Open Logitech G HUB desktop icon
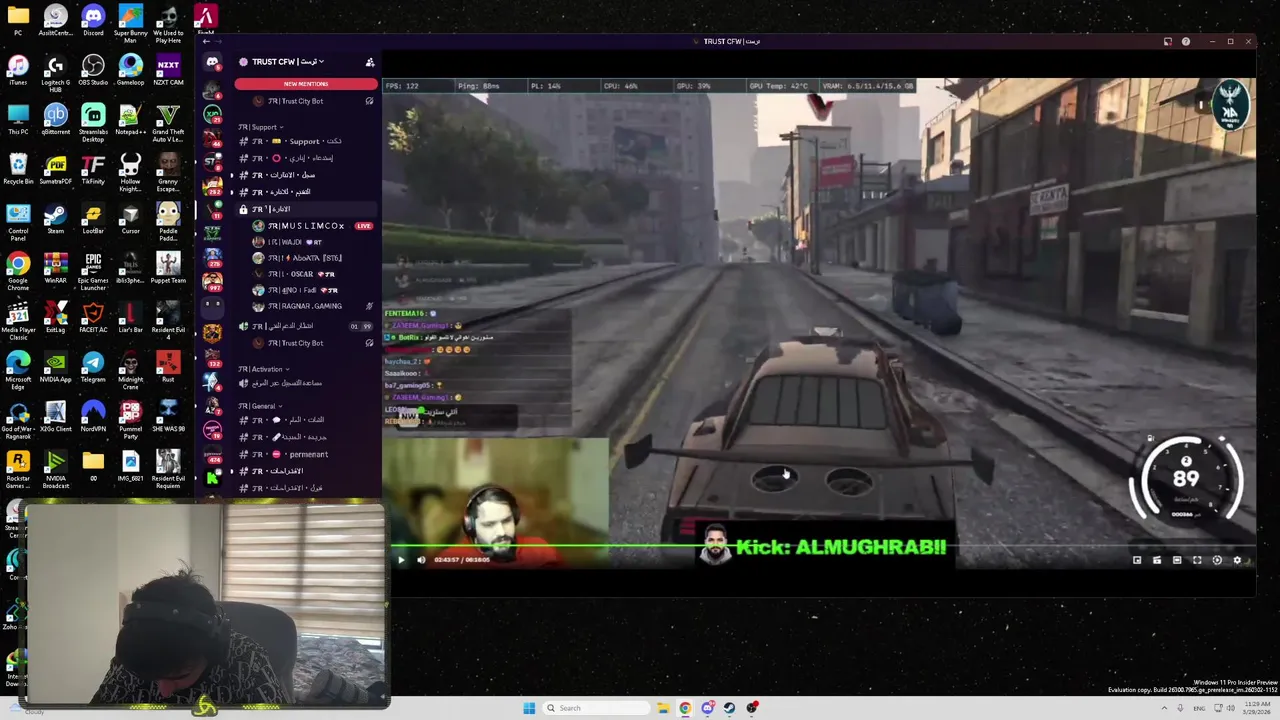Viewport: 1280px width, 720px height. point(55,72)
